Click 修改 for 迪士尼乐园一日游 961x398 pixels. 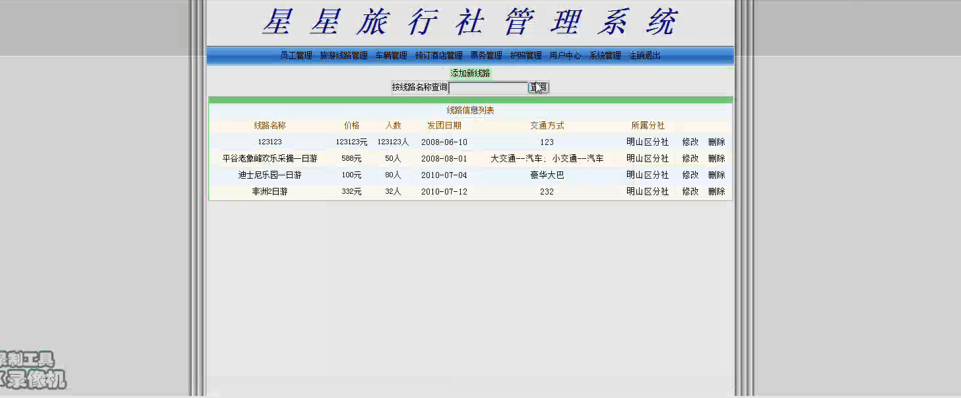690,175
